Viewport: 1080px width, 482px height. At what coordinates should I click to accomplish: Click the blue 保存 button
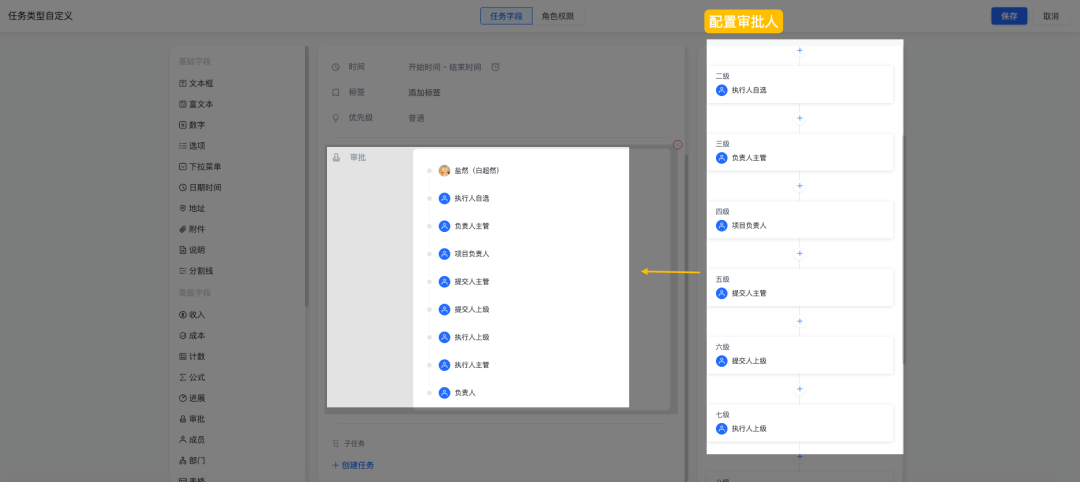click(1009, 16)
